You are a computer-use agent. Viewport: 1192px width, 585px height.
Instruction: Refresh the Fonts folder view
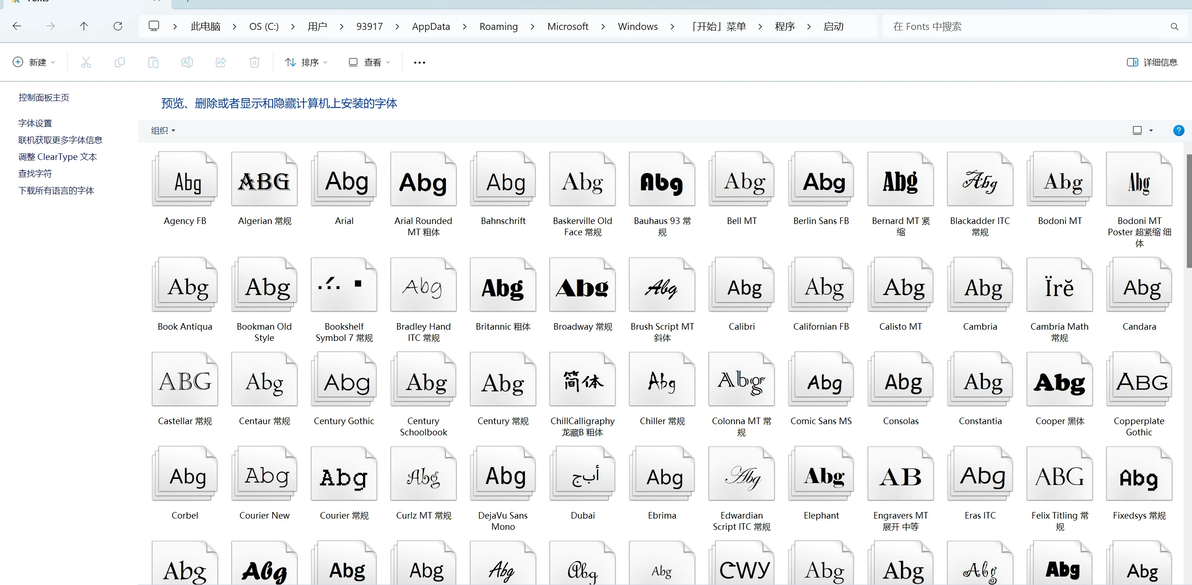[118, 26]
